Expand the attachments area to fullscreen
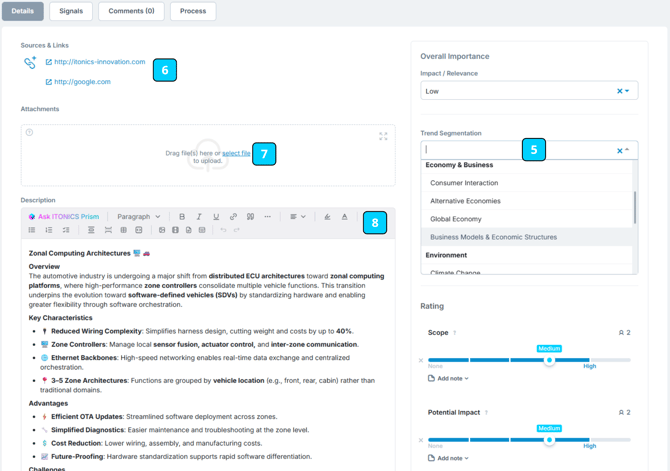This screenshot has width=670, height=471. 383,136
